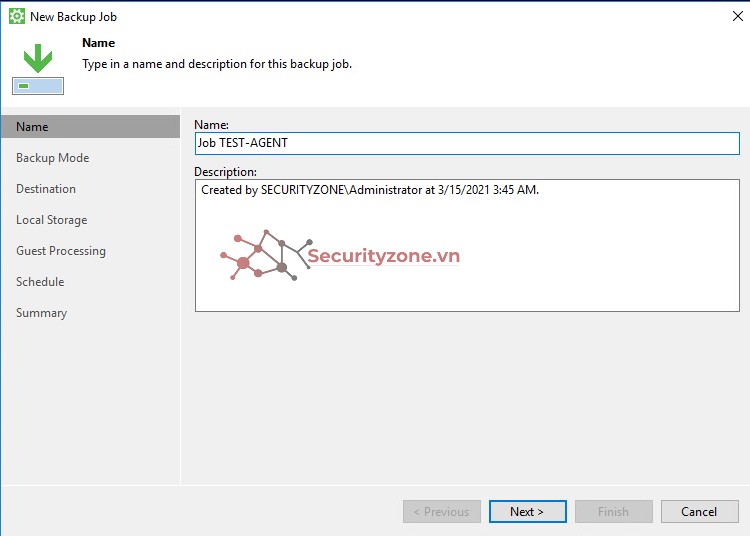
Task: Close the New Backup Job dialog
Action: tap(738, 16)
